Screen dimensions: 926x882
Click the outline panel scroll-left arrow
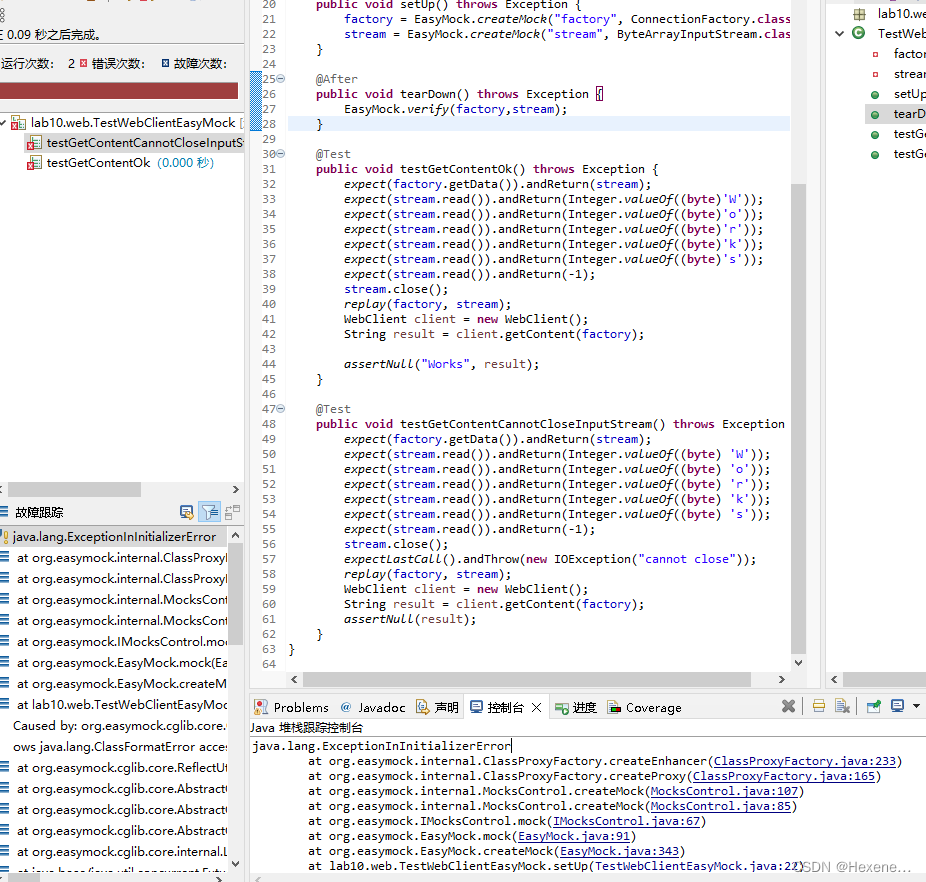[834, 679]
